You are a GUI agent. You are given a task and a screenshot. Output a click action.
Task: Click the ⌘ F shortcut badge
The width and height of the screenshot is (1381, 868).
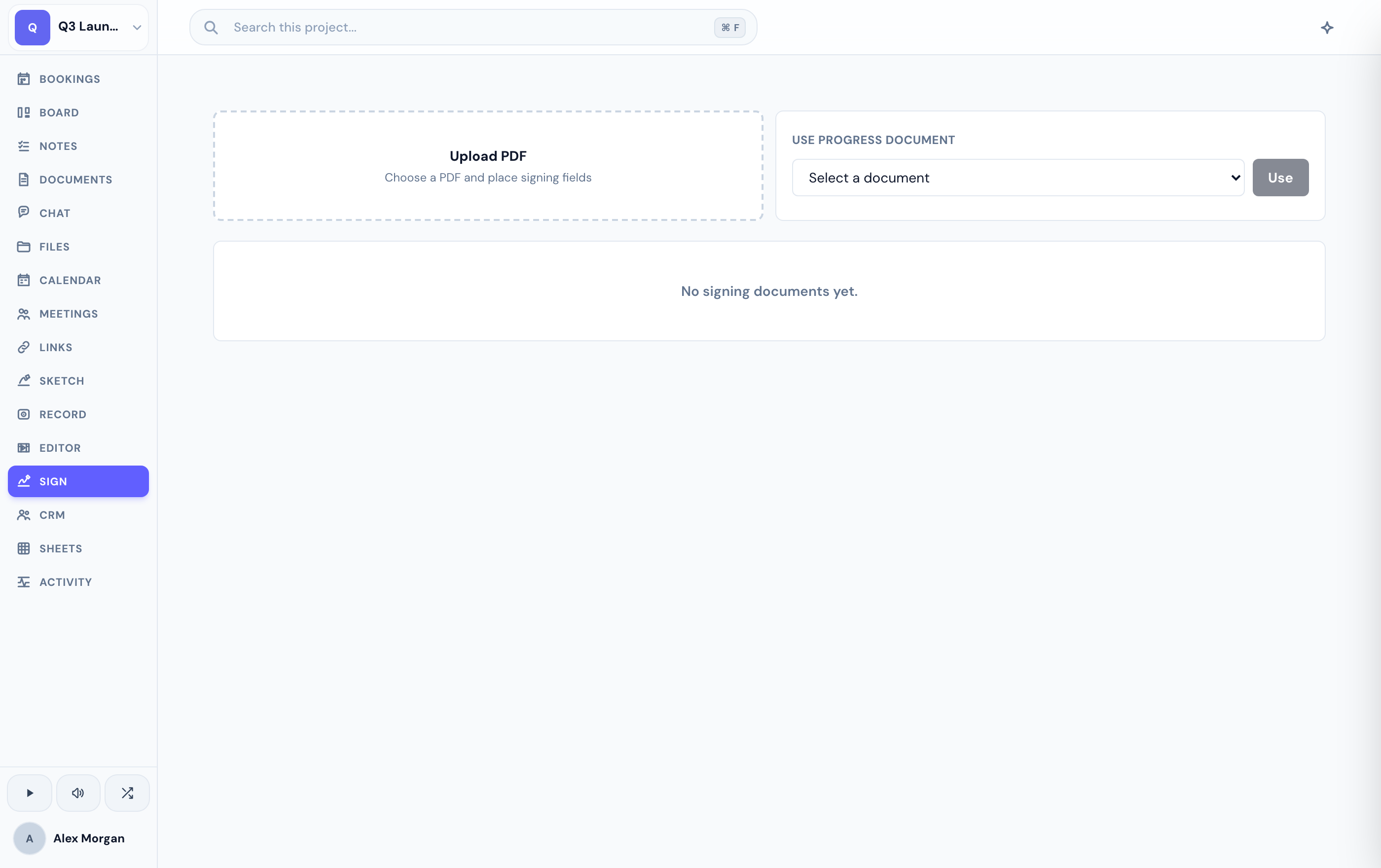[x=729, y=28]
